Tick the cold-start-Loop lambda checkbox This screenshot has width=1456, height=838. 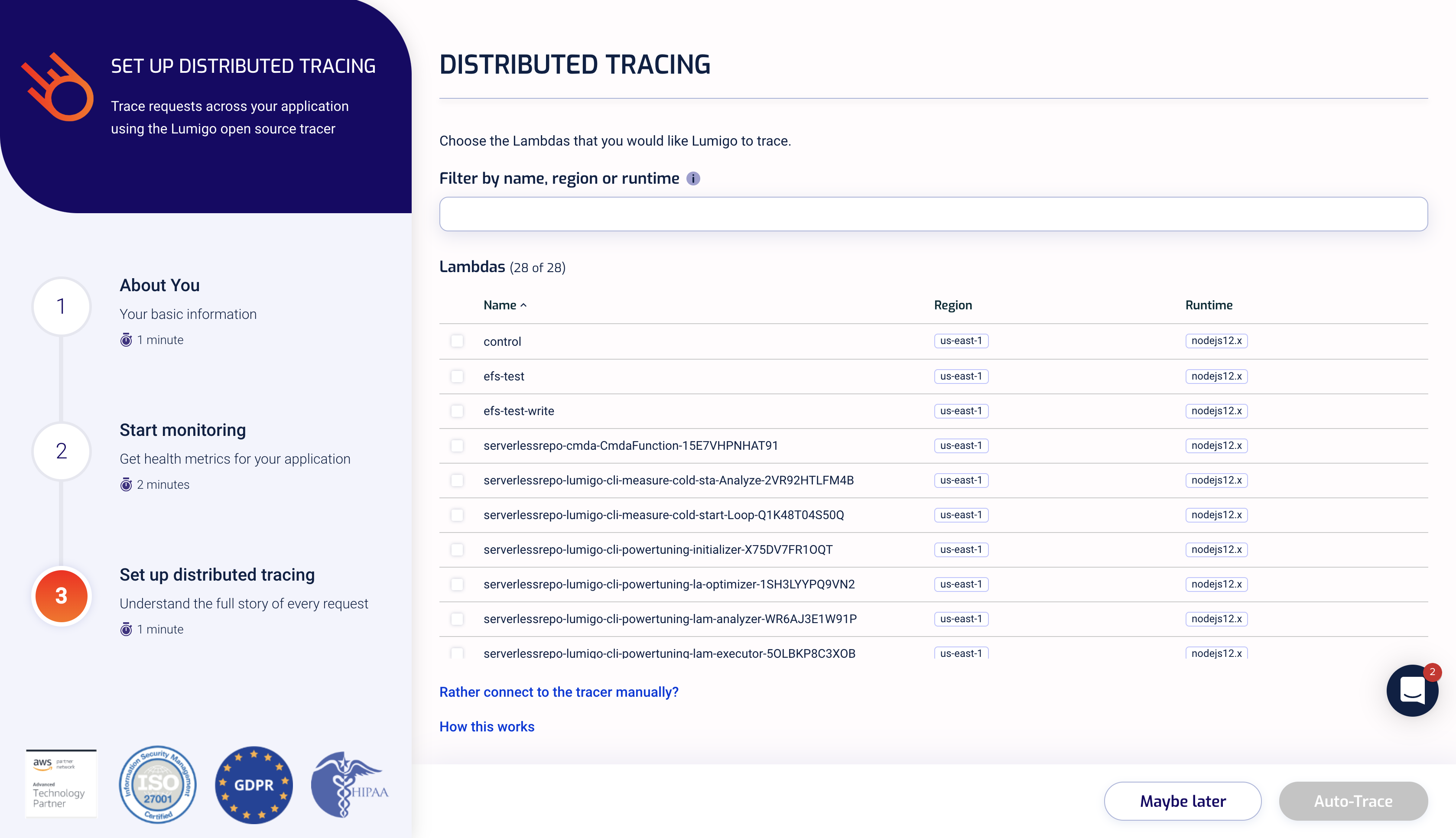point(457,514)
